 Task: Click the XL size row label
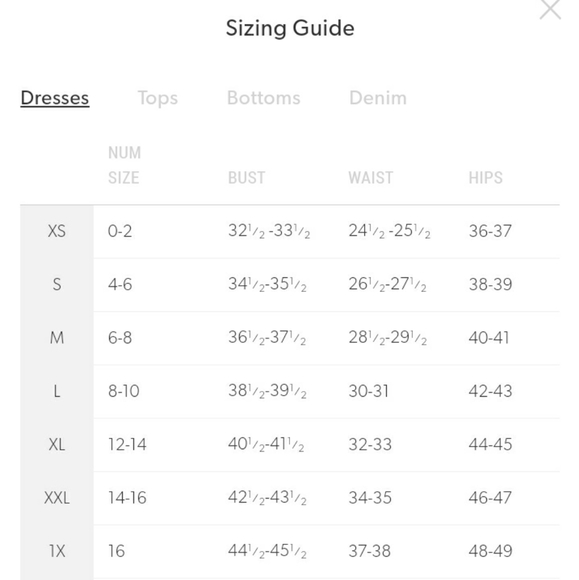click(x=57, y=444)
